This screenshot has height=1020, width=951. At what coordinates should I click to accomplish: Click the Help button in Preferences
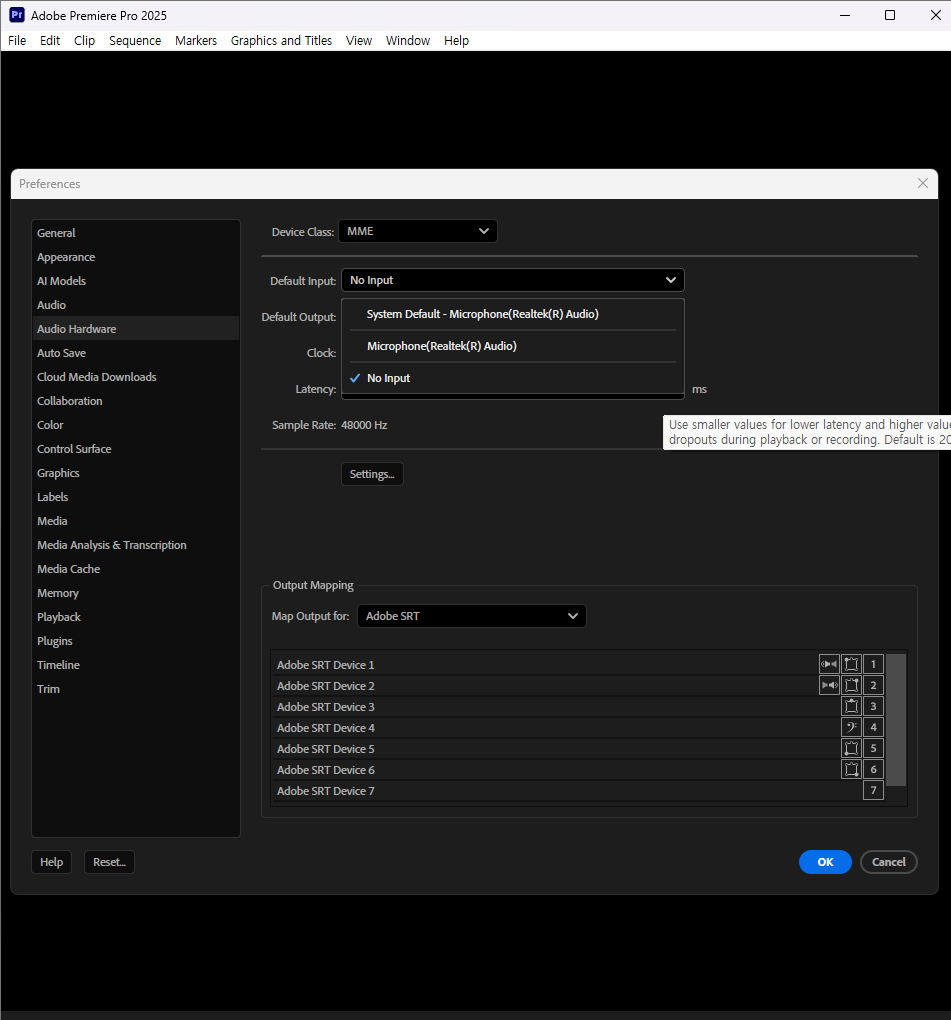pyautogui.click(x=51, y=862)
